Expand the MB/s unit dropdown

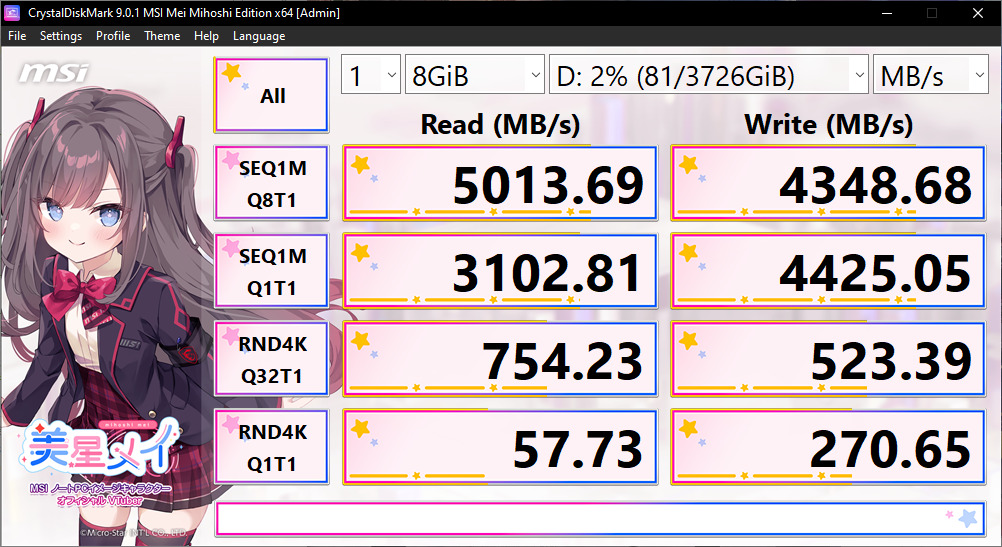(x=930, y=75)
